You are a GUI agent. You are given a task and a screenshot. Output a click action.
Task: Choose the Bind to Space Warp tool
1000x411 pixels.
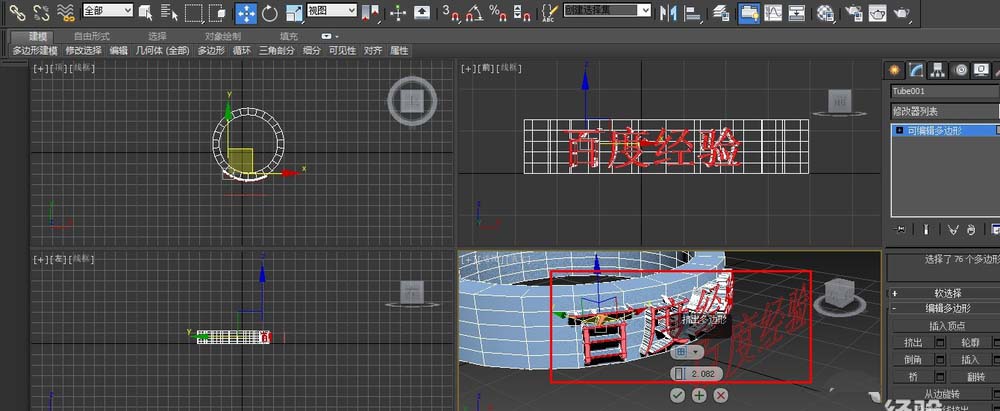64,11
